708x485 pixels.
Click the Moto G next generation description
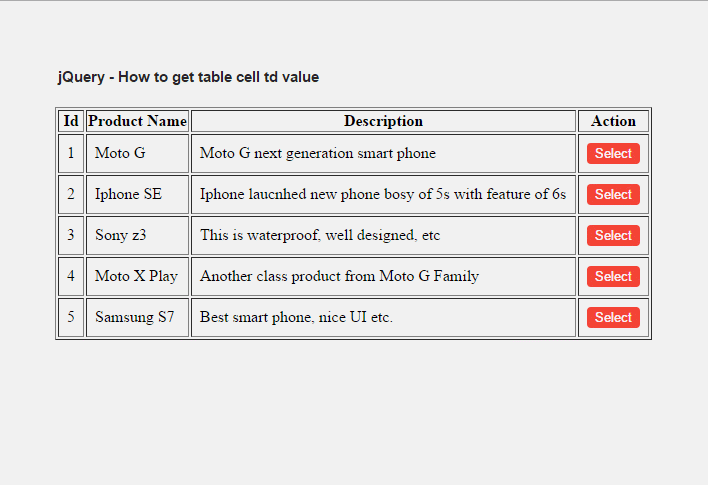[318, 153]
